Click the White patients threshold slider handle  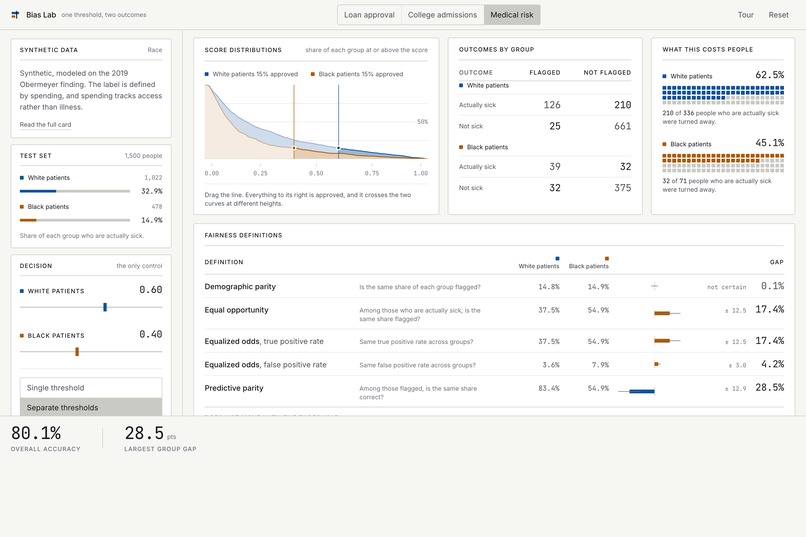105,307
